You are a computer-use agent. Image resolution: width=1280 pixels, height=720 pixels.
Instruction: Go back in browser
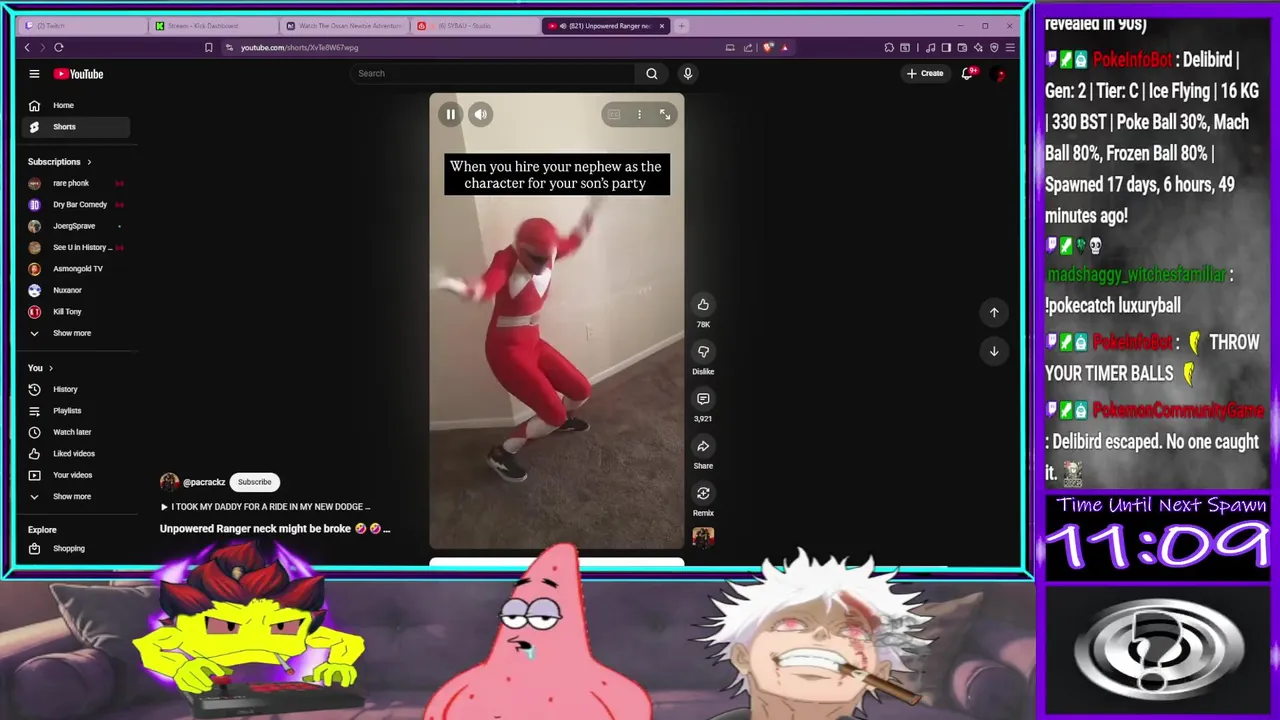[x=27, y=47]
